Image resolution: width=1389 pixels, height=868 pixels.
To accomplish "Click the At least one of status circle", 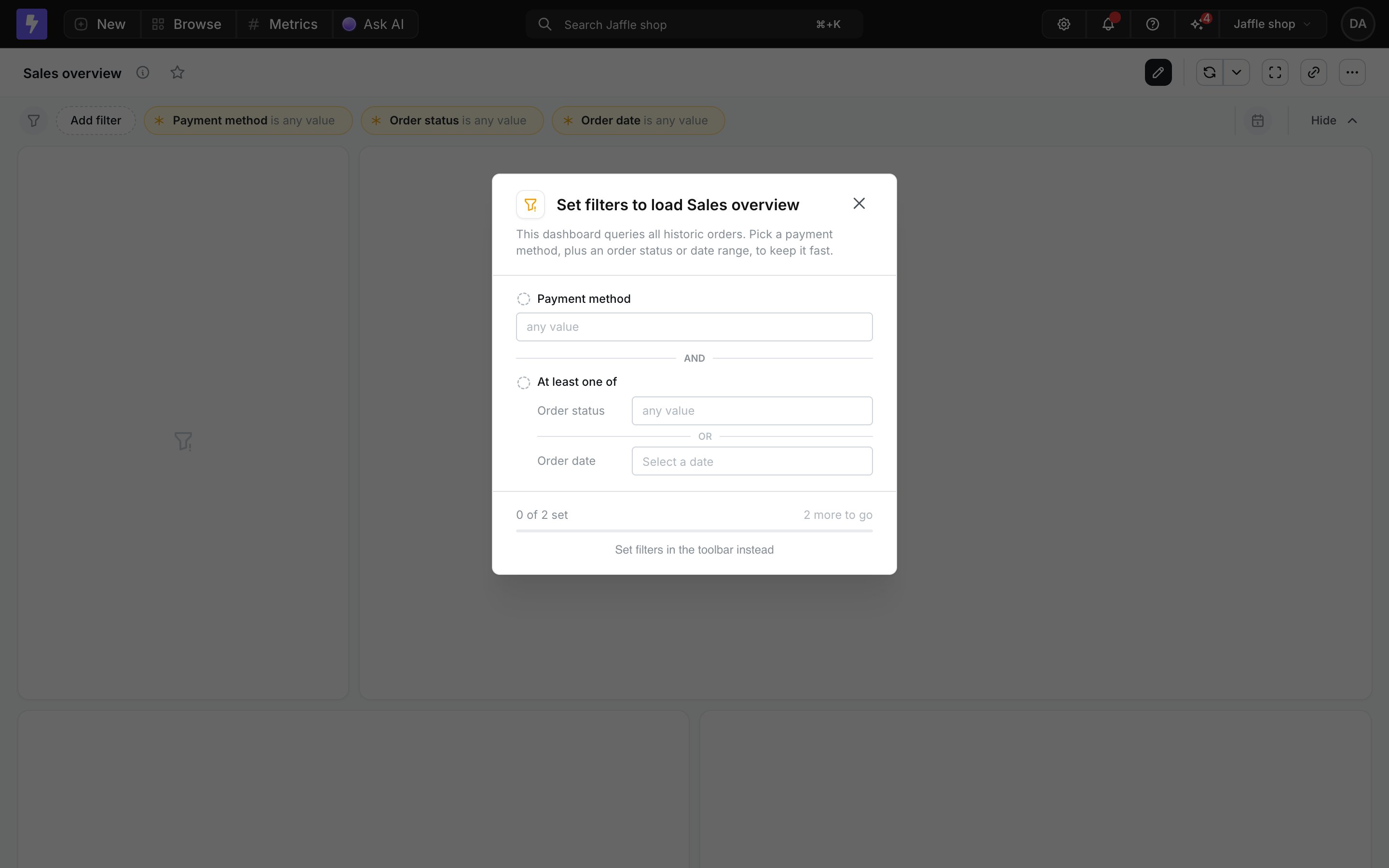I will 523,382.
